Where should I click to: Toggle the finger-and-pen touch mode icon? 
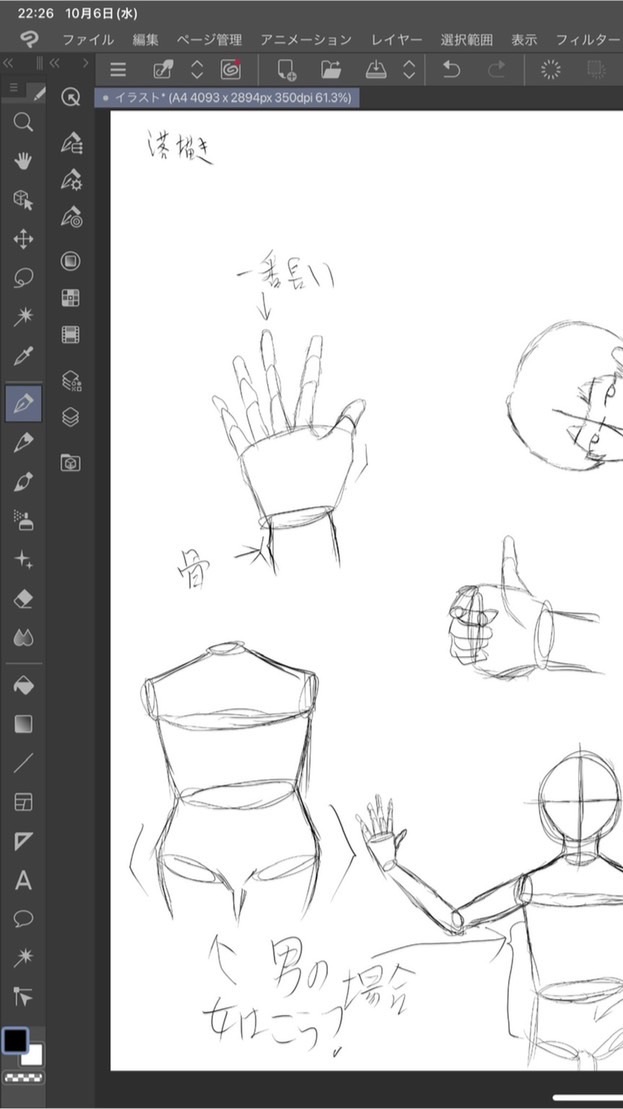click(x=163, y=69)
